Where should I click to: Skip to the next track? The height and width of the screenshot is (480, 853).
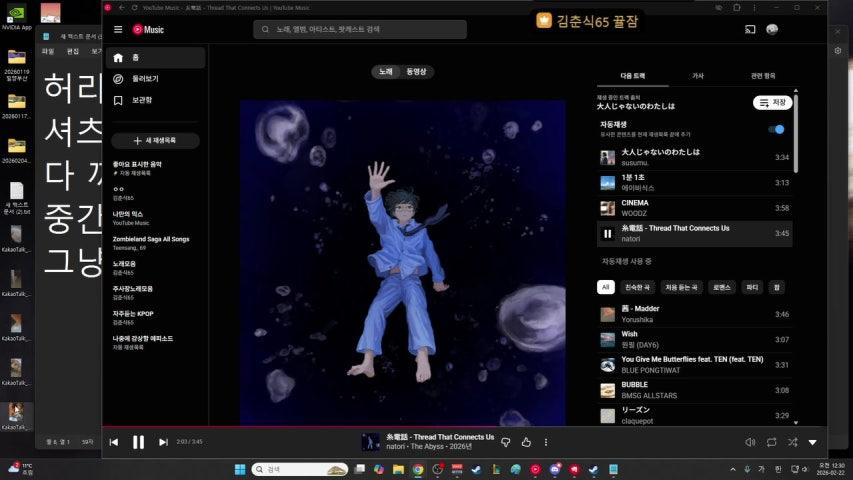pos(163,442)
